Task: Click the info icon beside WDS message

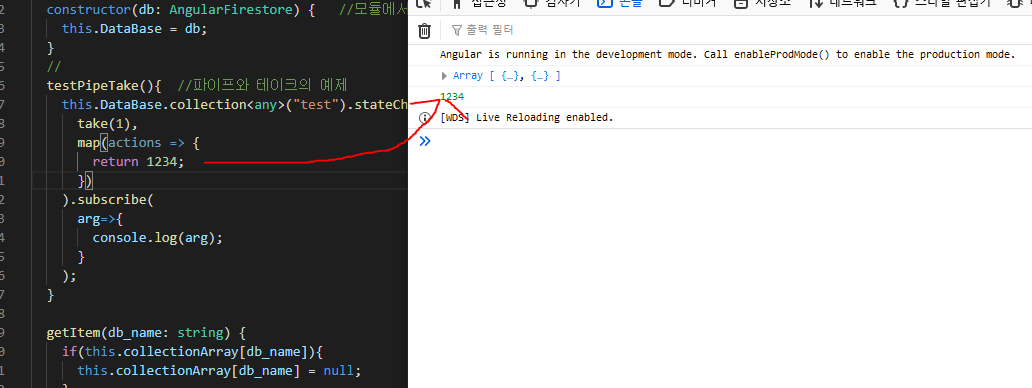Action: click(425, 118)
